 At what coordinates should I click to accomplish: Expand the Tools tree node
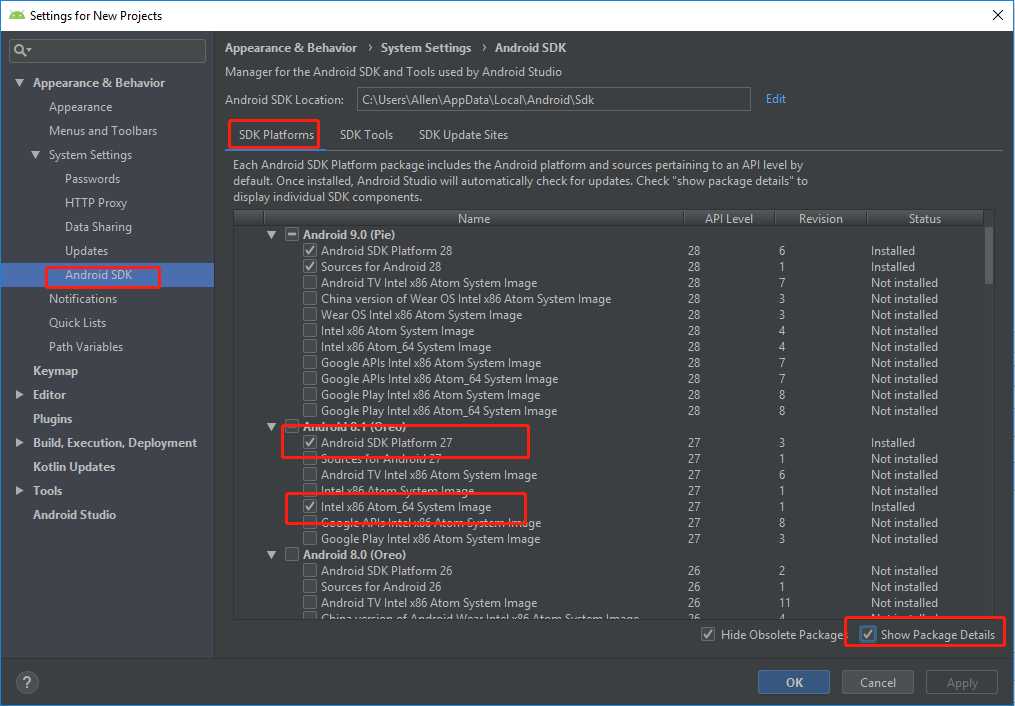click(x=19, y=491)
